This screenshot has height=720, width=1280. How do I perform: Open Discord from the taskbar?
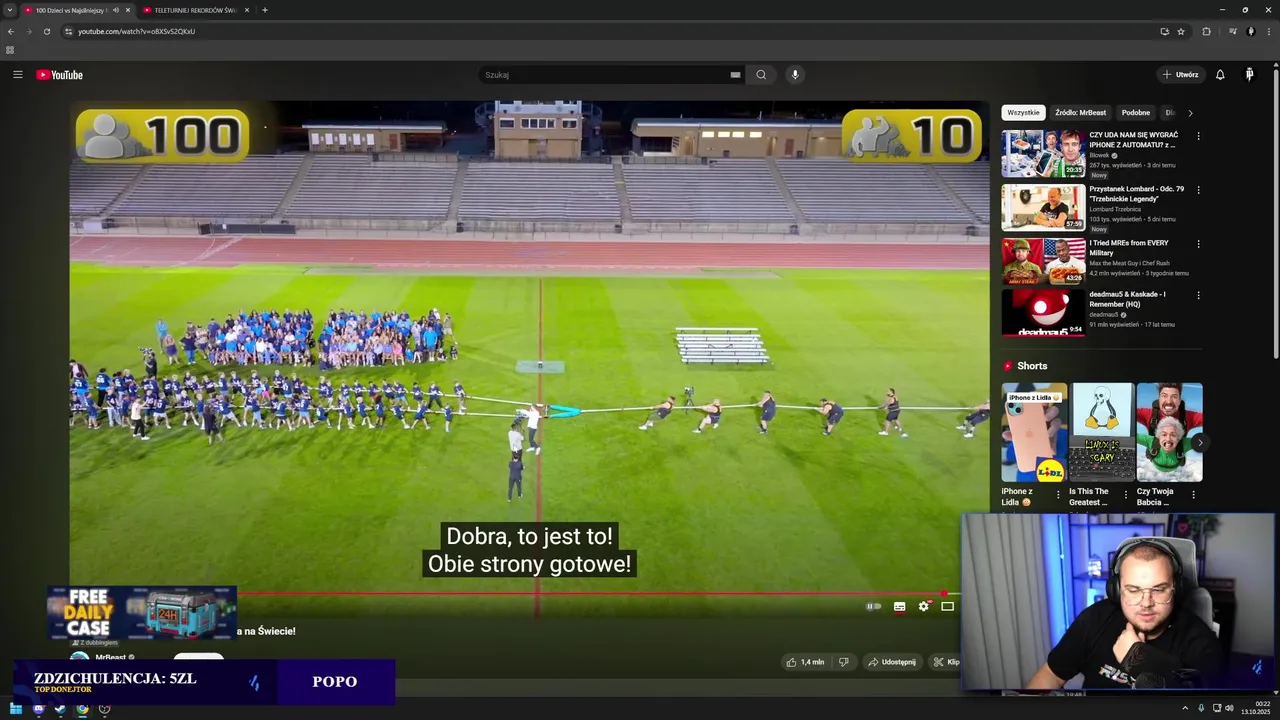click(x=38, y=709)
